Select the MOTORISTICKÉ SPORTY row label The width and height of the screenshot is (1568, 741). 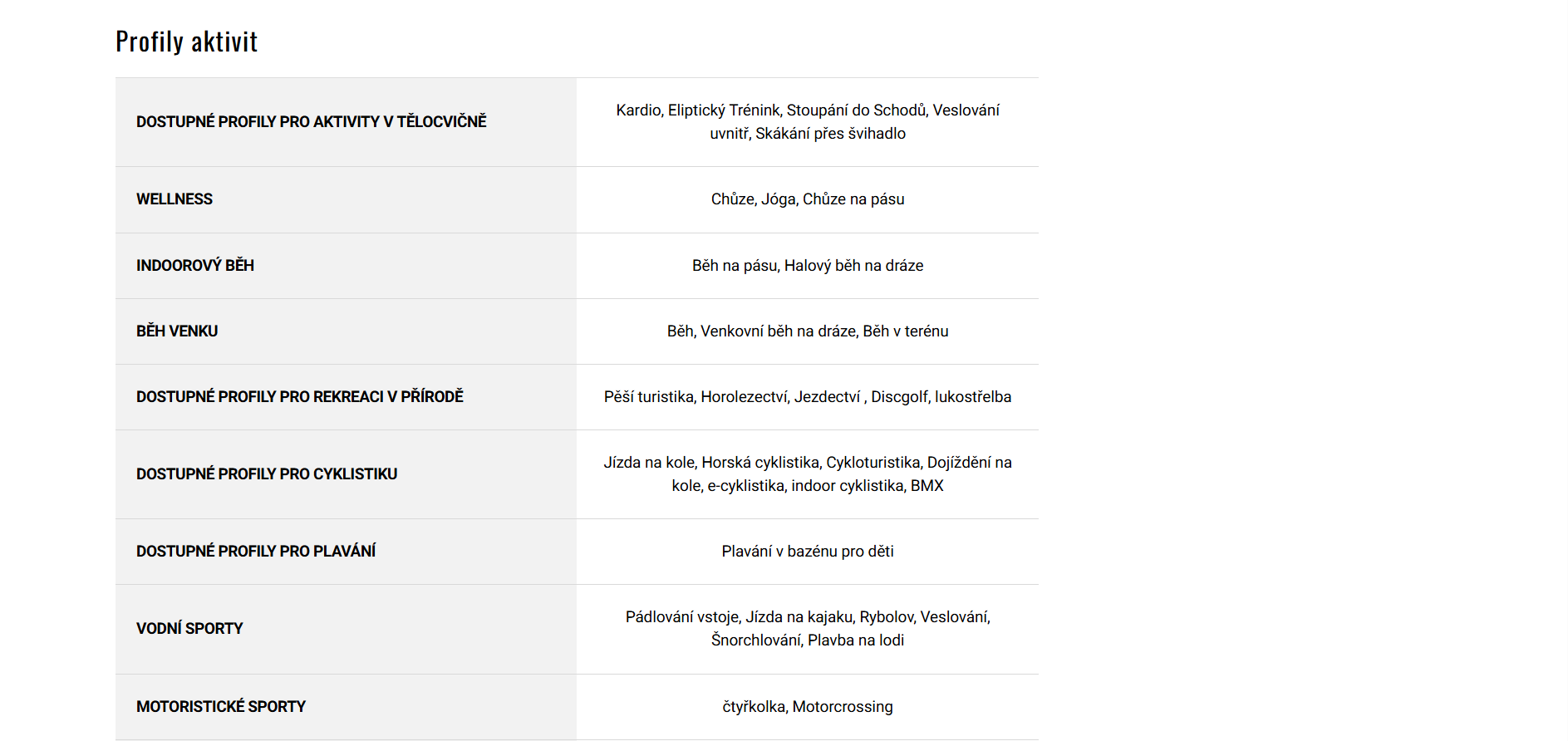click(x=221, y=707)
